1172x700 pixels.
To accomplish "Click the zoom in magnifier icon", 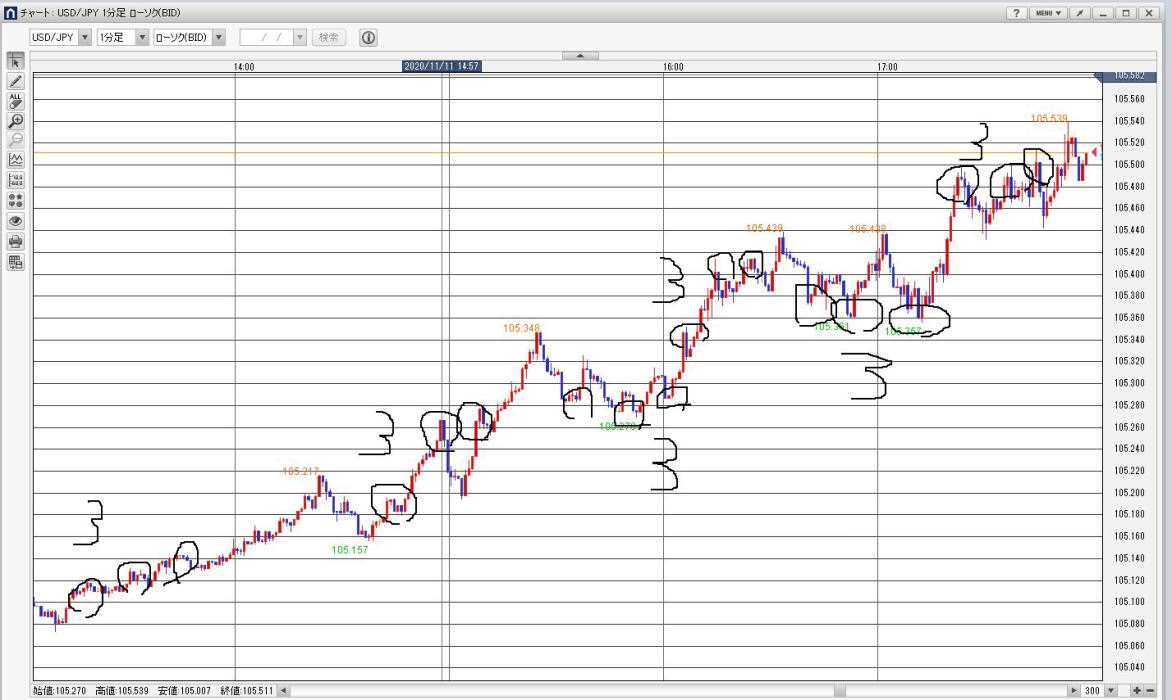I will click(15, 121).
